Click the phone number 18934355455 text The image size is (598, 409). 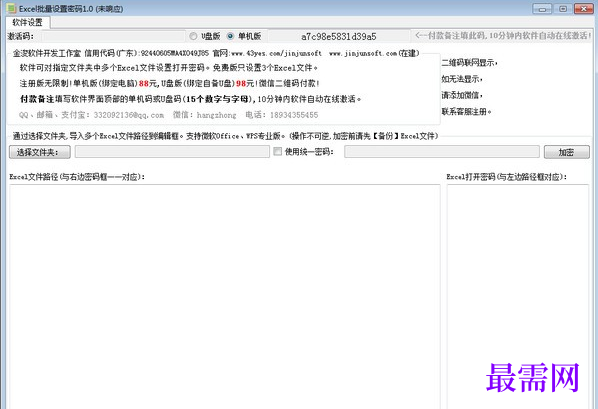(294, 115)
